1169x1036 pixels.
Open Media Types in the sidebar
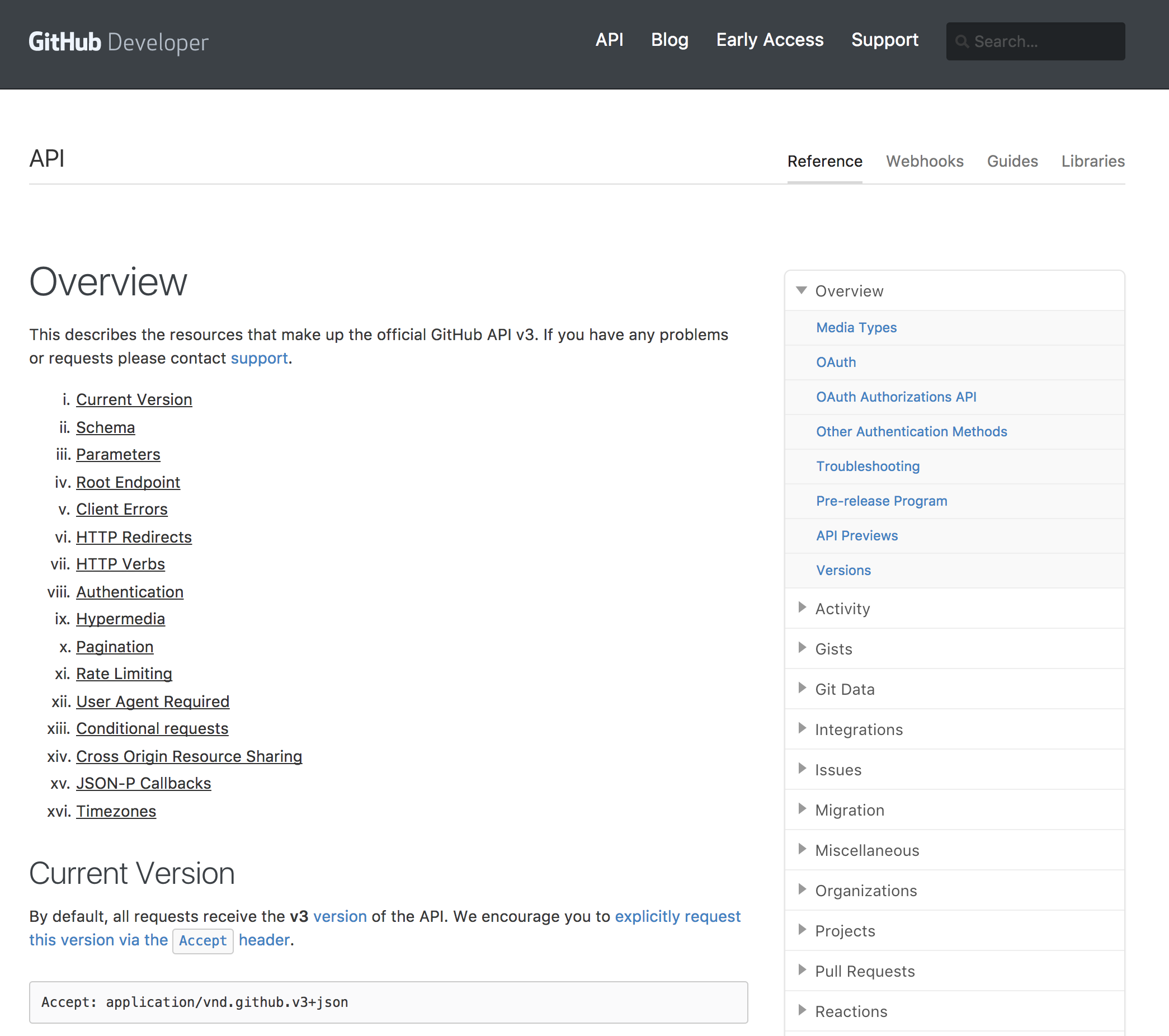click(x=856, y=328)
